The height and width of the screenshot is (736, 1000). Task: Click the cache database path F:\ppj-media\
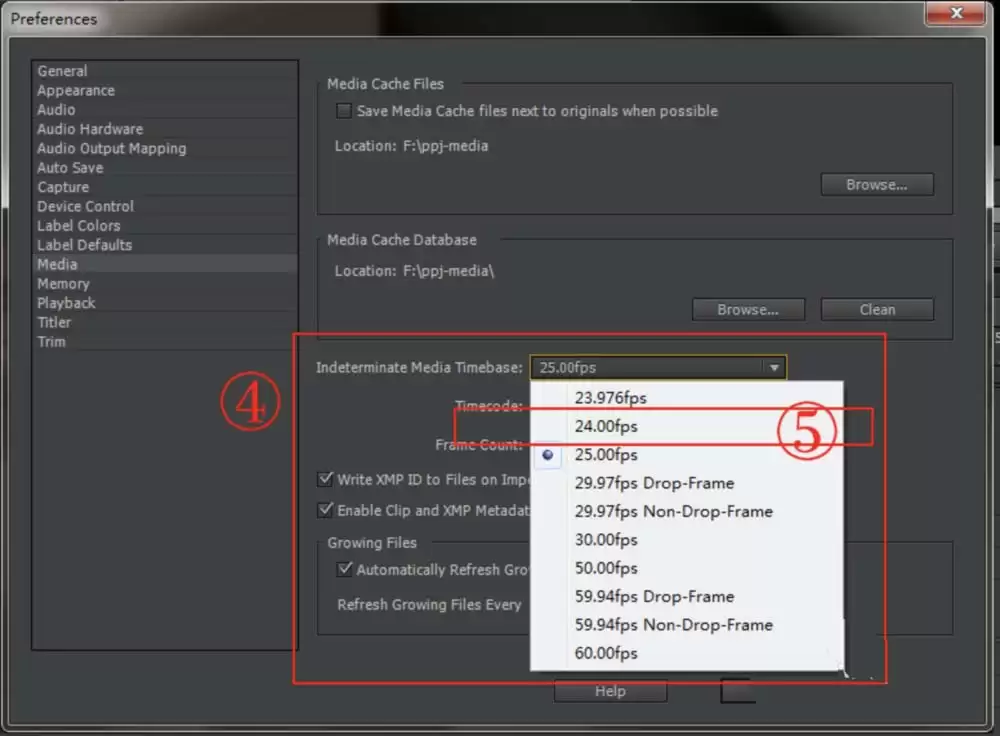click(x=448, y=271)
